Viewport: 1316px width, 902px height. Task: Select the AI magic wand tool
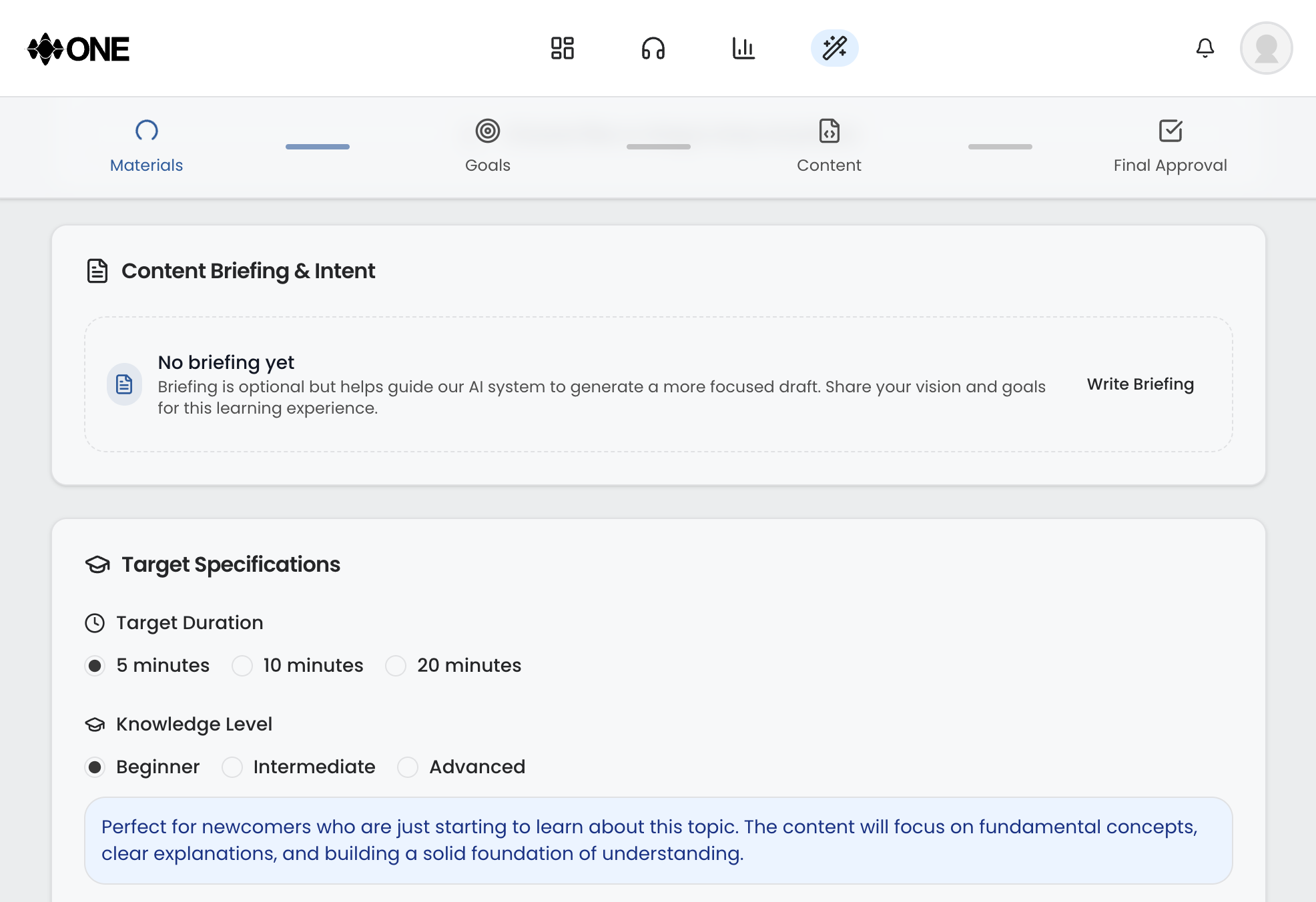[834, 47]
